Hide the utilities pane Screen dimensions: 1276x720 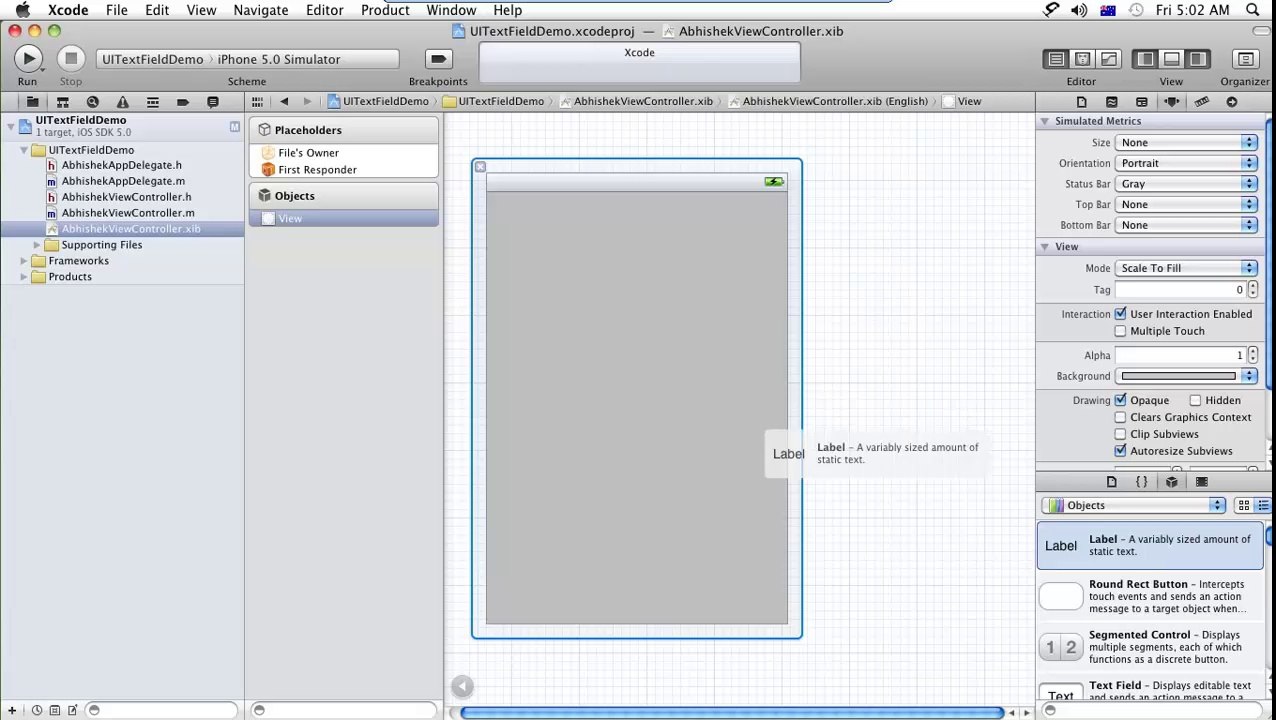pyautogui.click(x=1197, y=59)
